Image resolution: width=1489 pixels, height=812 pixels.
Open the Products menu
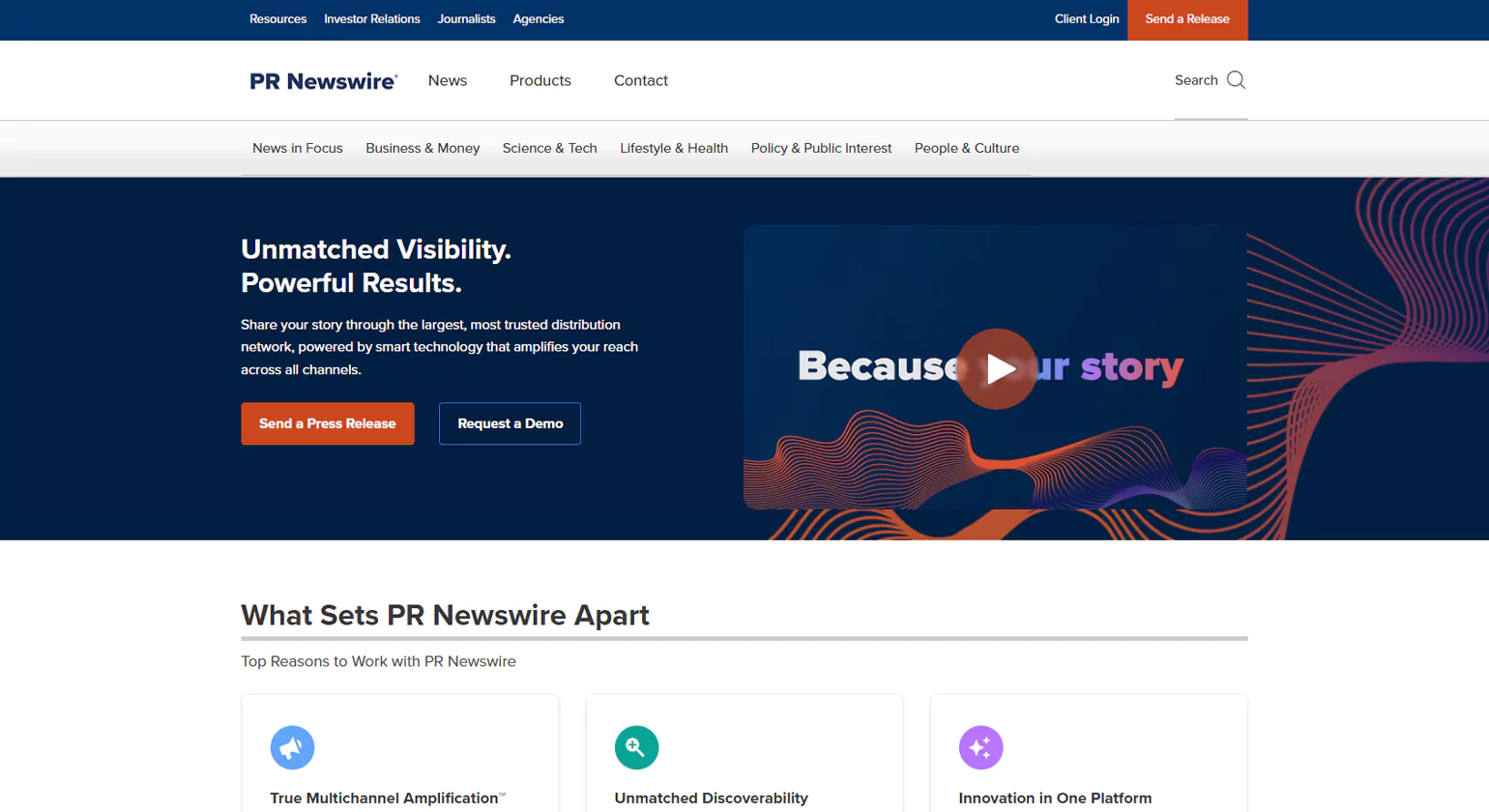click(x=540, y=80)
